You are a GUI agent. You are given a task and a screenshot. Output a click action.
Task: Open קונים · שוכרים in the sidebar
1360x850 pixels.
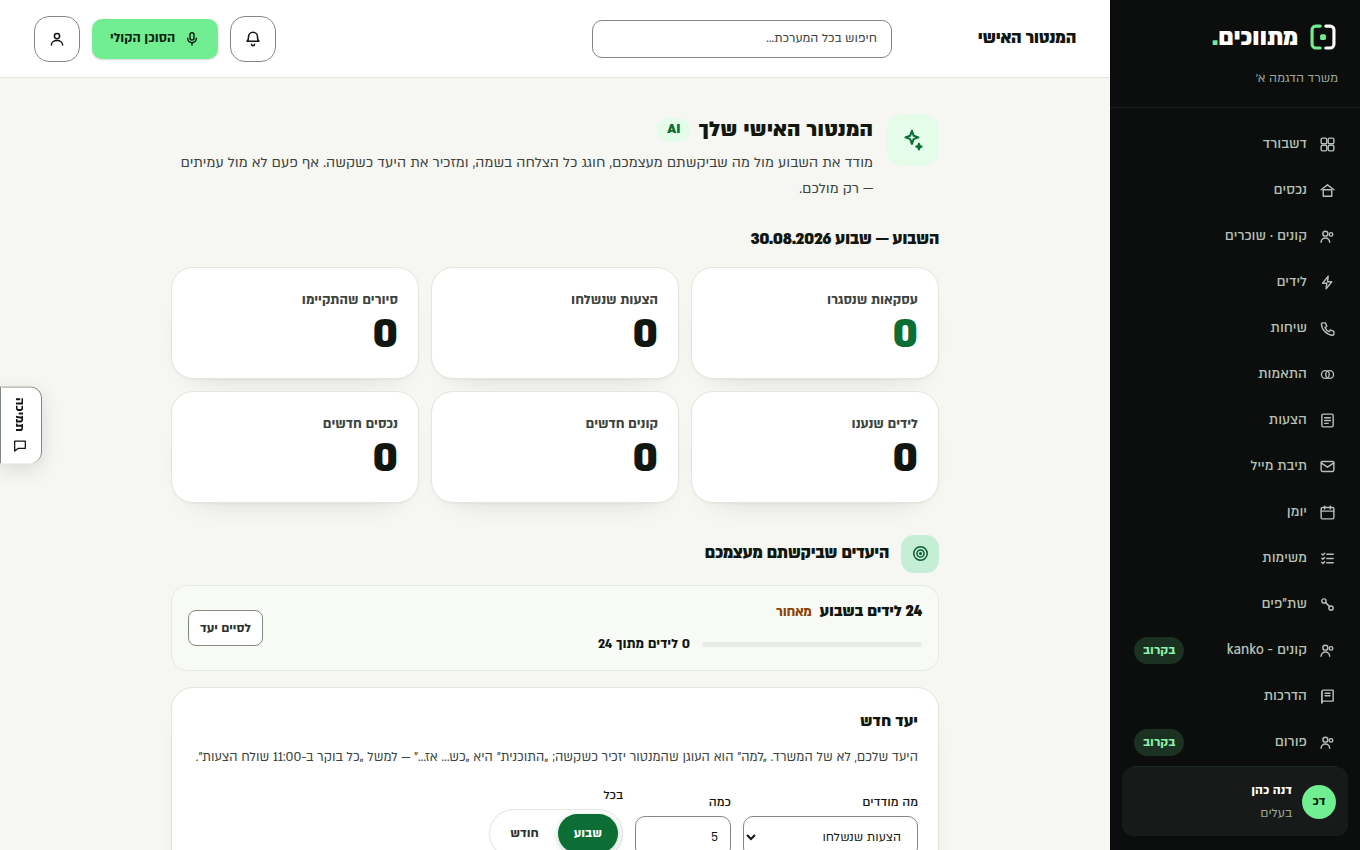point(1234,236)
